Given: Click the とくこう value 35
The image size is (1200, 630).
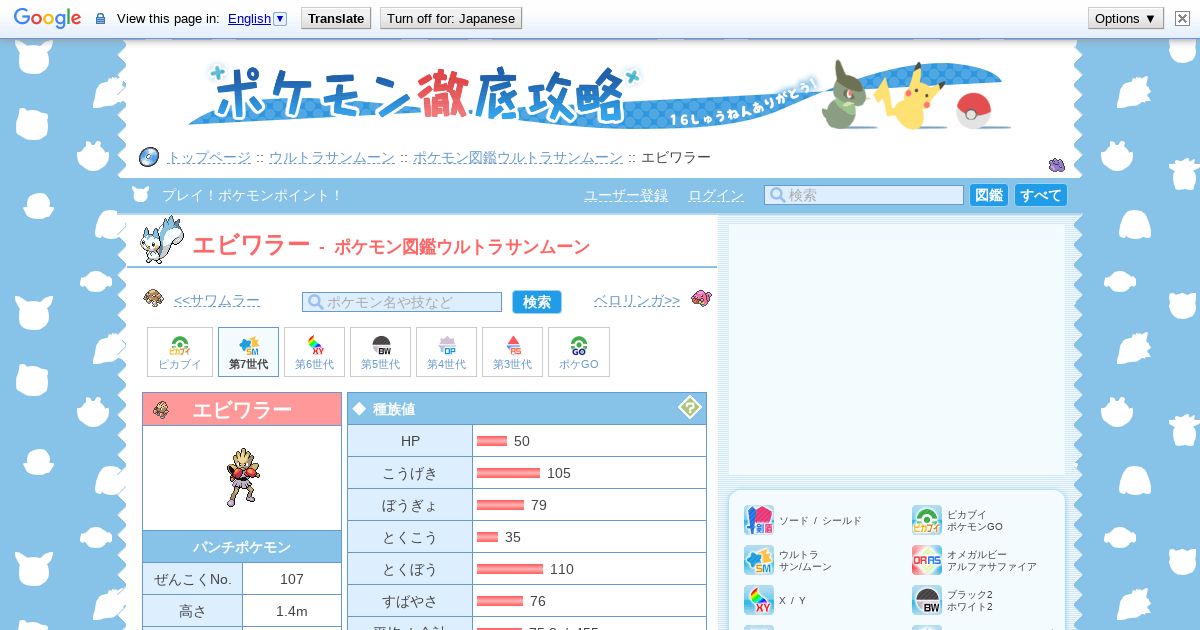Looking at the screenshot, I should [x=513, y=537].
